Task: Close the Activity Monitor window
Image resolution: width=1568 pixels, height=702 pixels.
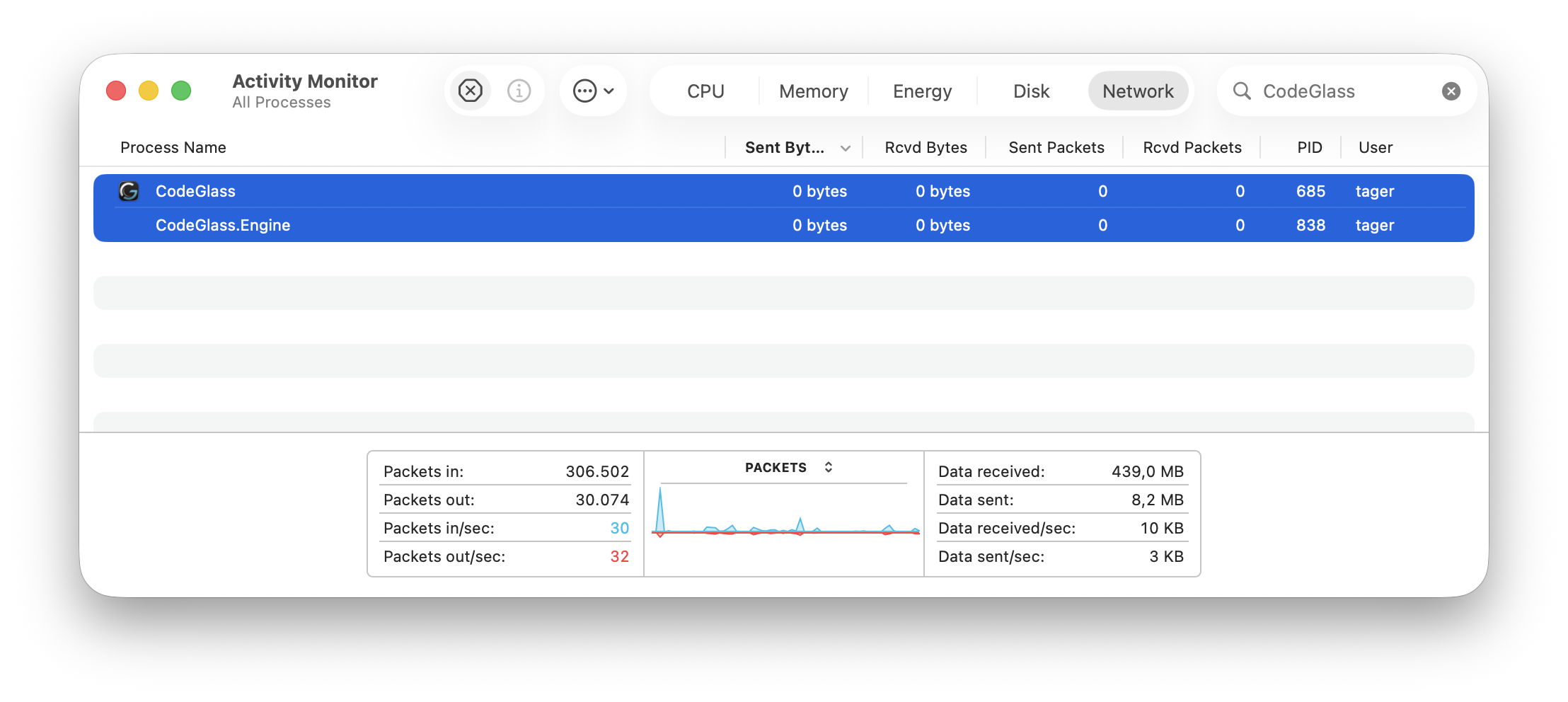Action: [x=116, y=91]
